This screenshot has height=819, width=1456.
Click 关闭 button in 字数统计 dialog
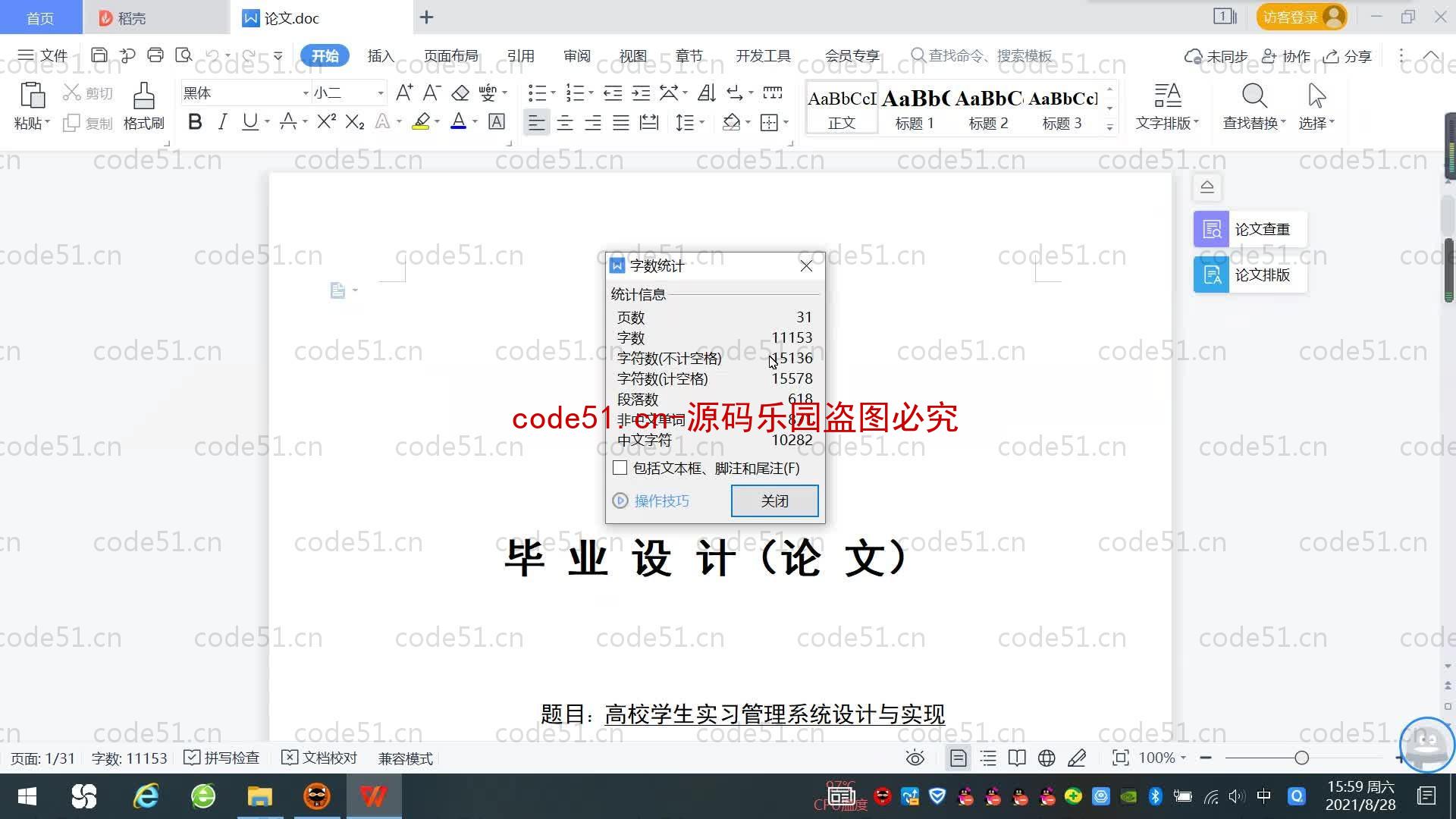pyautogui.click(x=775, y=500)
